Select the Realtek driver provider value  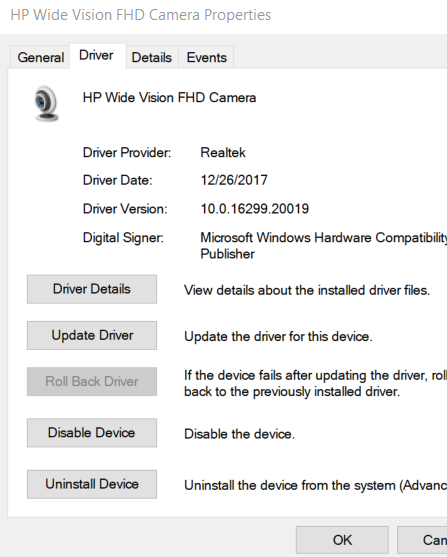tap(223, 153)
